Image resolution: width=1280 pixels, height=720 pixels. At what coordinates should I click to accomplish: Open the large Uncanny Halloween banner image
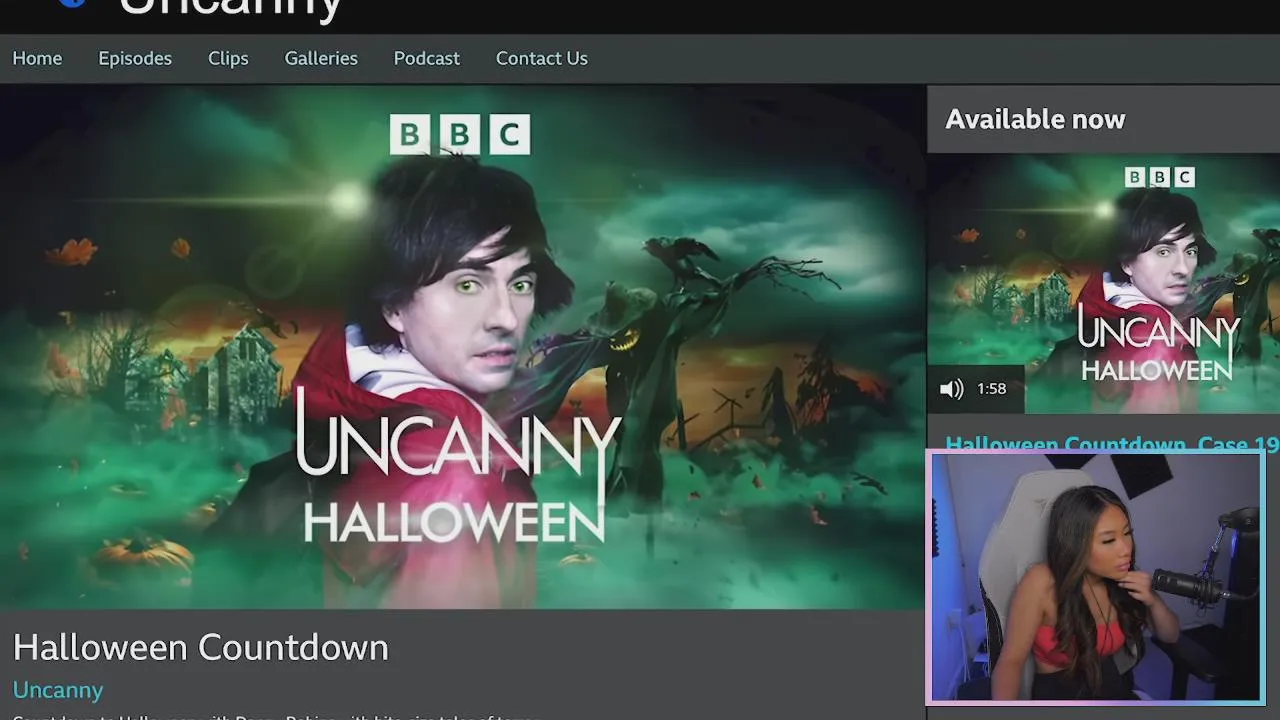pyautogui.click(x=462, y=347)
